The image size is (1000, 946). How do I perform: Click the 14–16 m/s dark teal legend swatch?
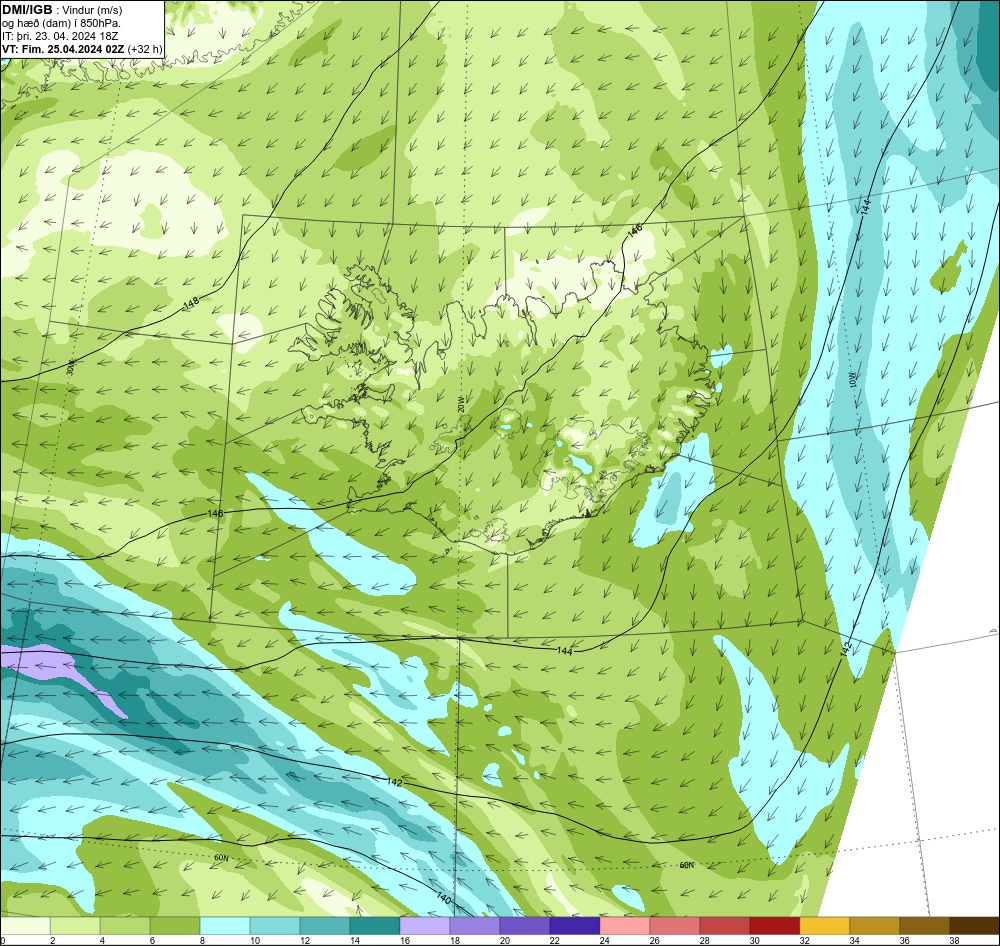[x=375, y=926]
